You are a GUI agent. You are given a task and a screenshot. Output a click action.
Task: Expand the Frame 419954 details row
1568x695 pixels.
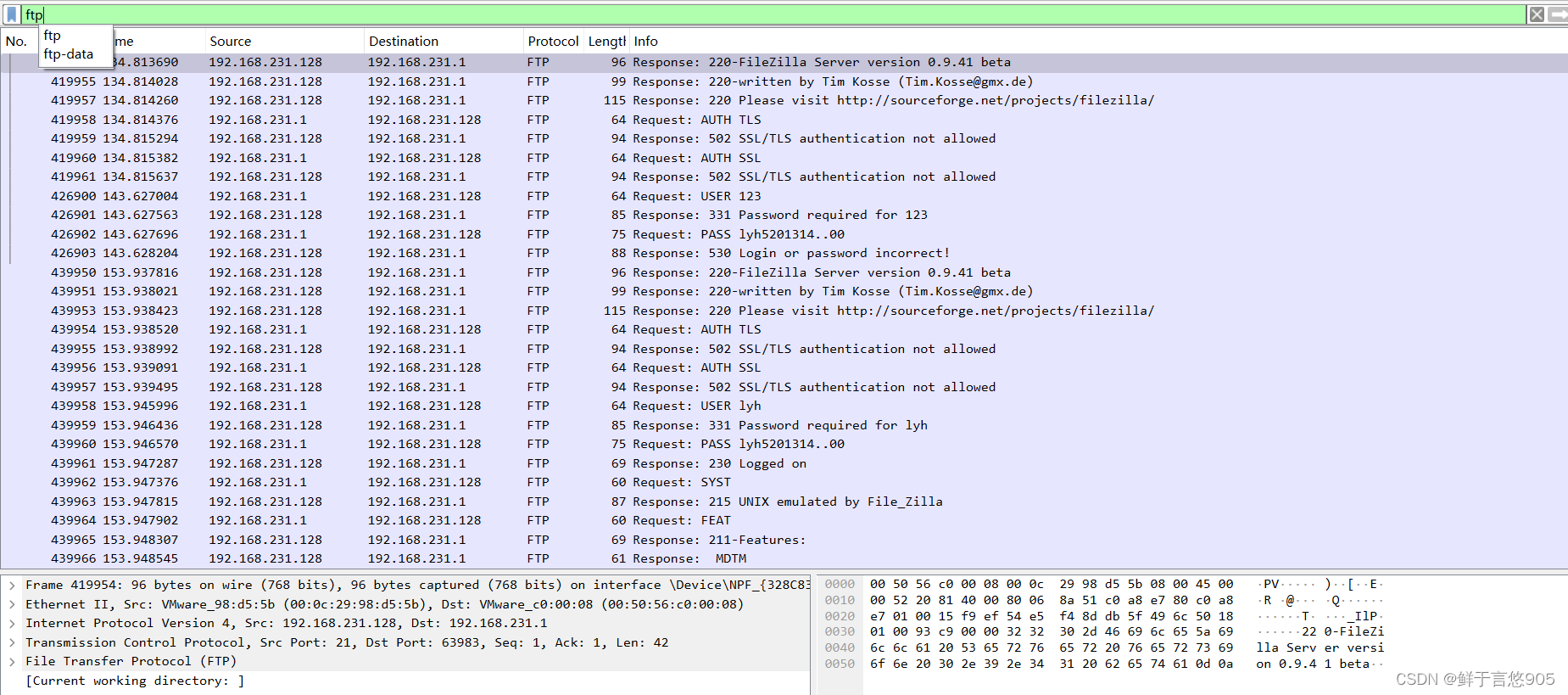(x=12, y=585)
